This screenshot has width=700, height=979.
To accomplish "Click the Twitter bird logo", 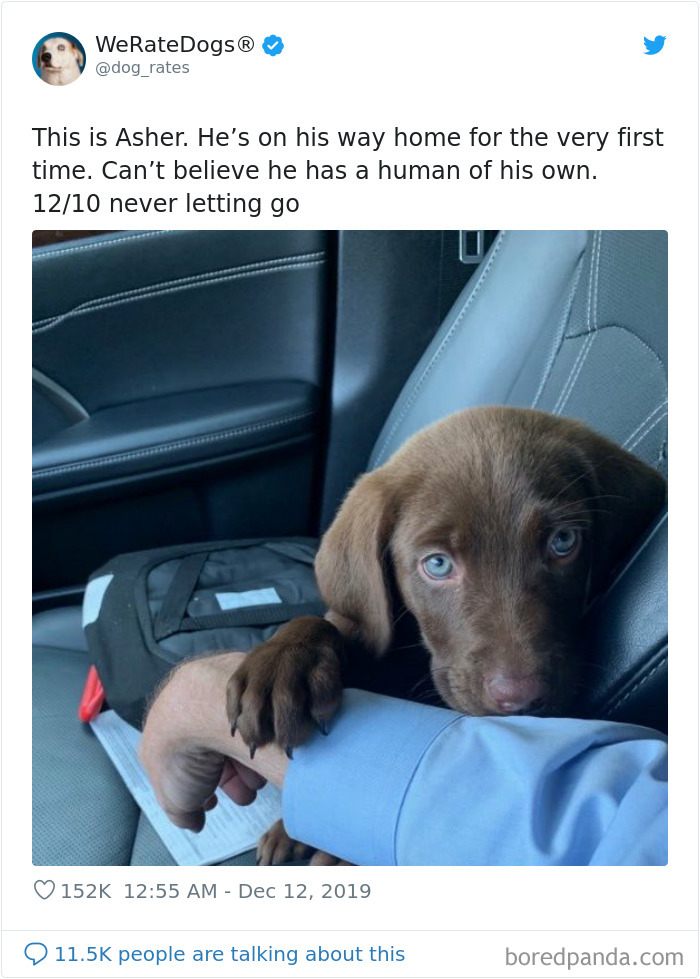I will pyautogui.click(x=655, y=45).
